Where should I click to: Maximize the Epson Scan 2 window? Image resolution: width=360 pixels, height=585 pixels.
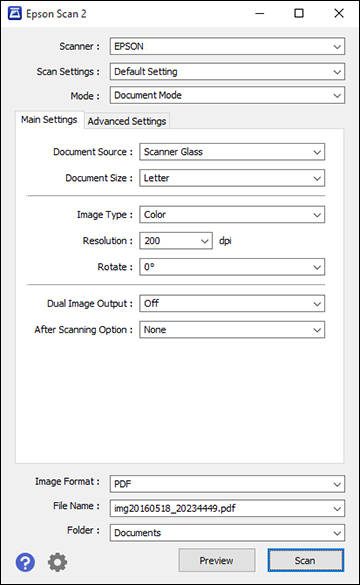(x=299, y=14)
